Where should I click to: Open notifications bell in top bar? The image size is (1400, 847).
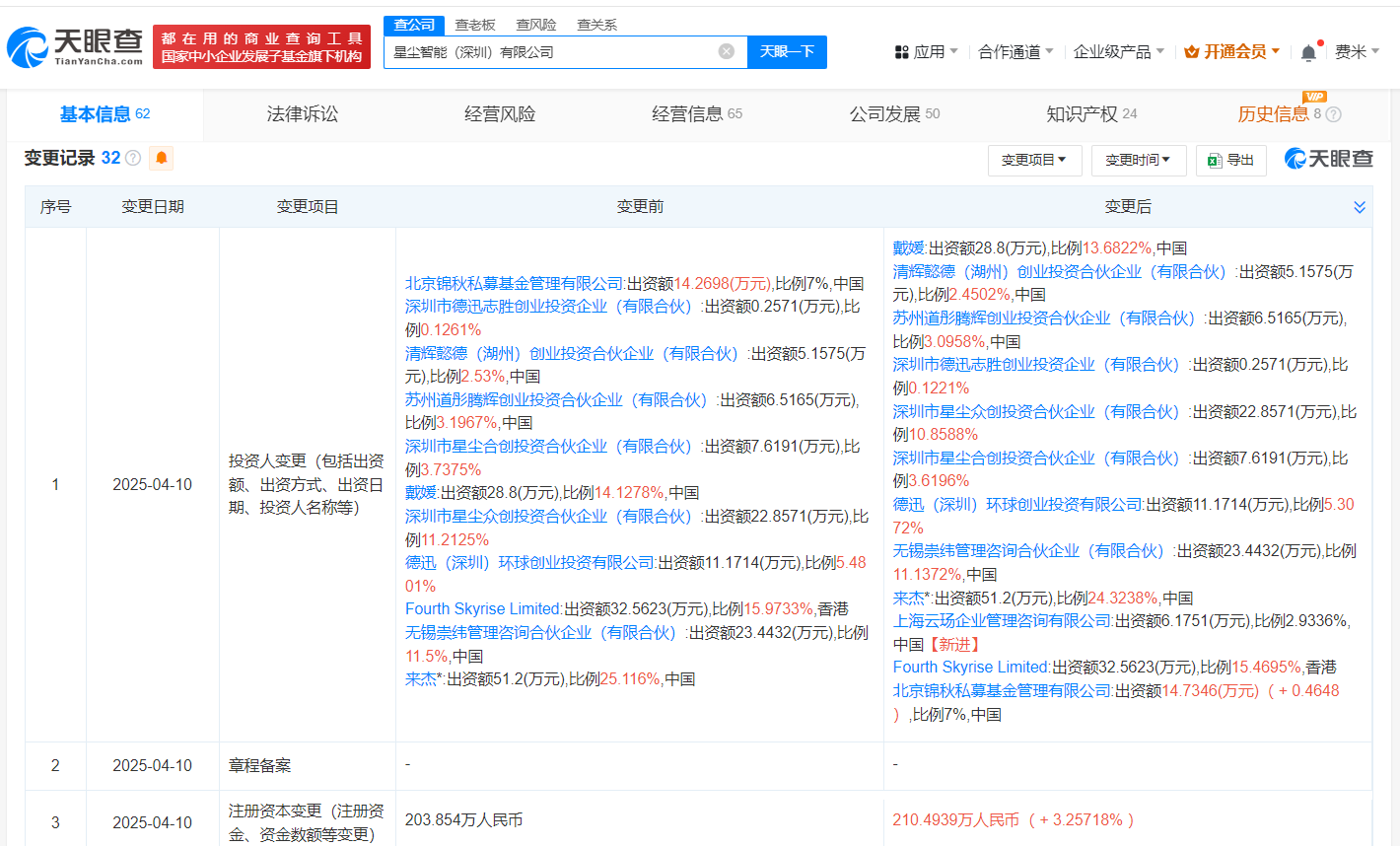(1308, 52)
